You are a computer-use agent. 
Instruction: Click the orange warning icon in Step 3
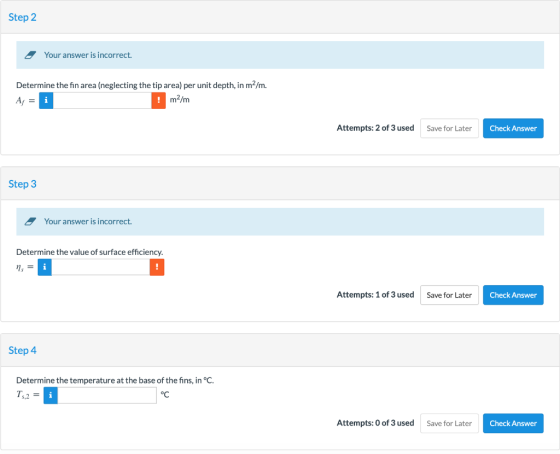coord(157,267)
